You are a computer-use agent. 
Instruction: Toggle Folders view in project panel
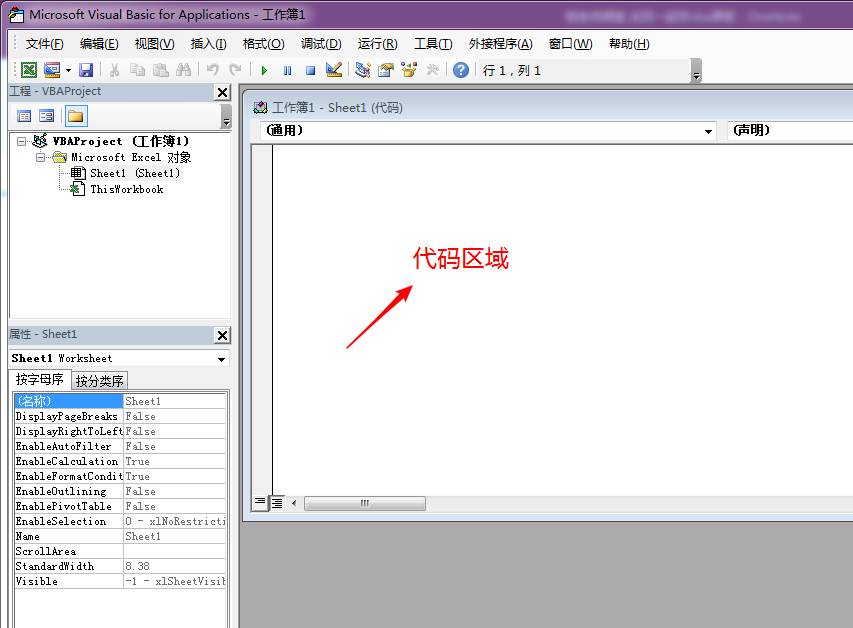point(76,116)
